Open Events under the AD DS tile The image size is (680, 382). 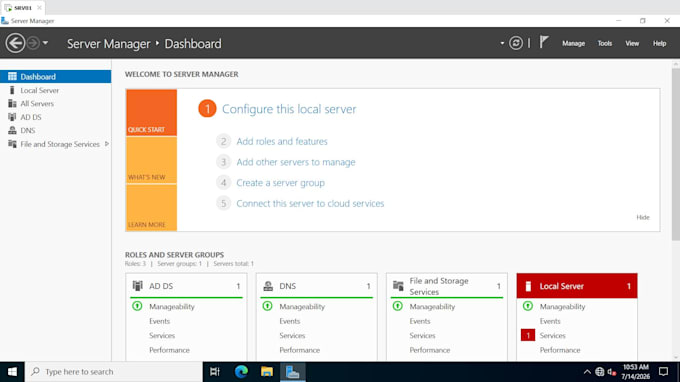[x=159, y=321]
